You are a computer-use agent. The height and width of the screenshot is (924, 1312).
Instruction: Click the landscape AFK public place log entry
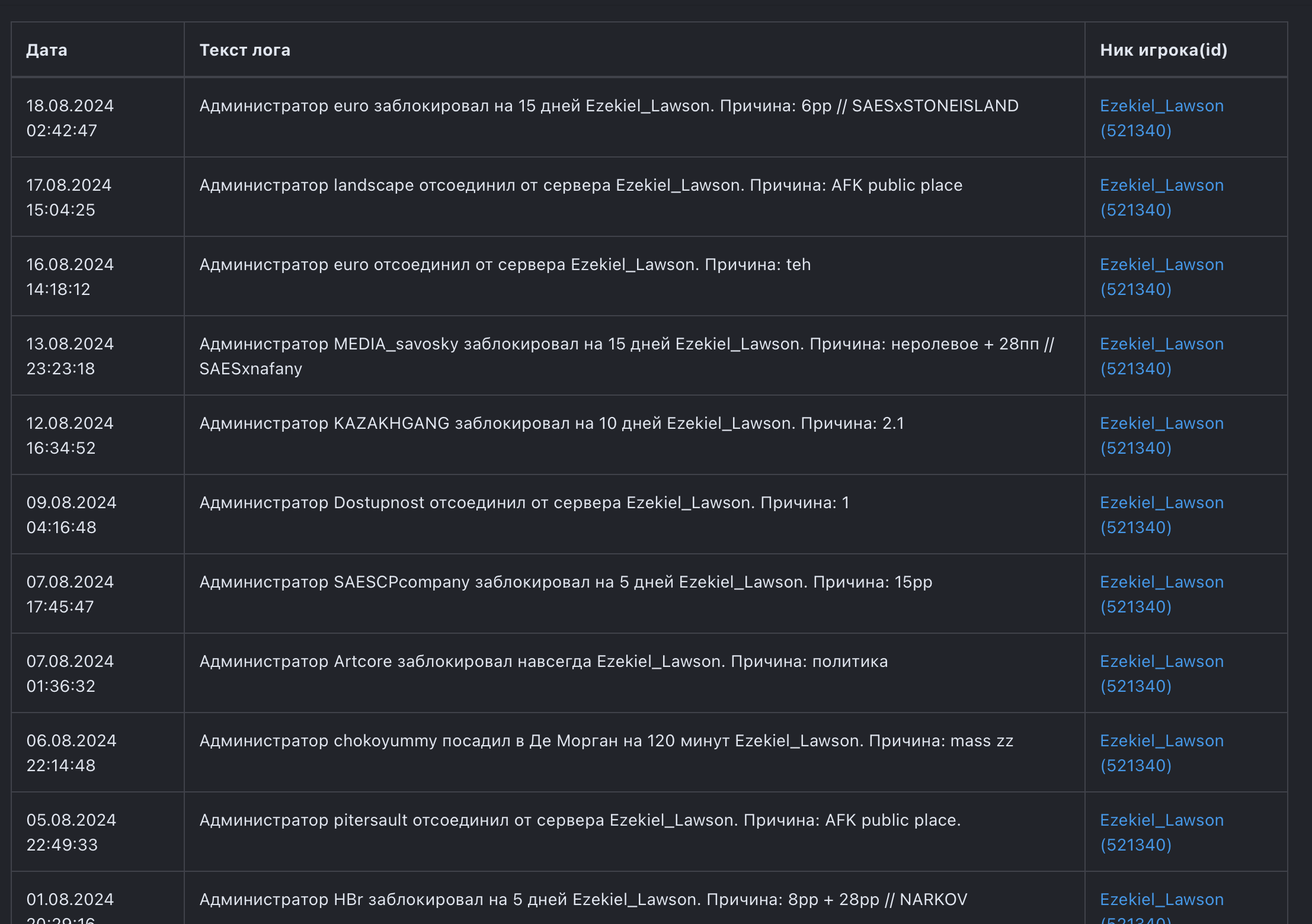tap(581, 185)
